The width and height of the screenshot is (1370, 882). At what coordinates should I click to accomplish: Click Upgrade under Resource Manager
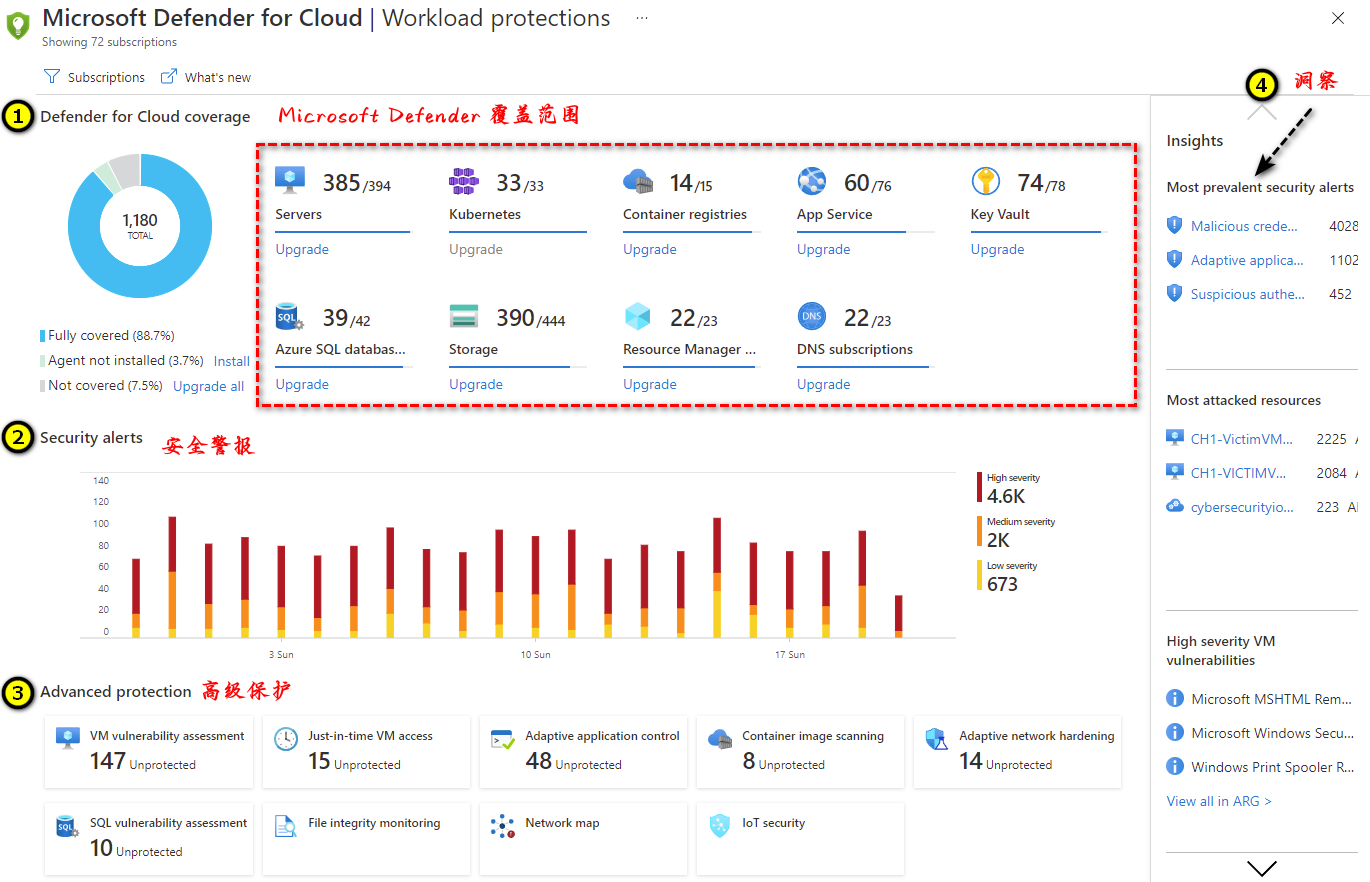pyautogui.click(x=650, y=384)
